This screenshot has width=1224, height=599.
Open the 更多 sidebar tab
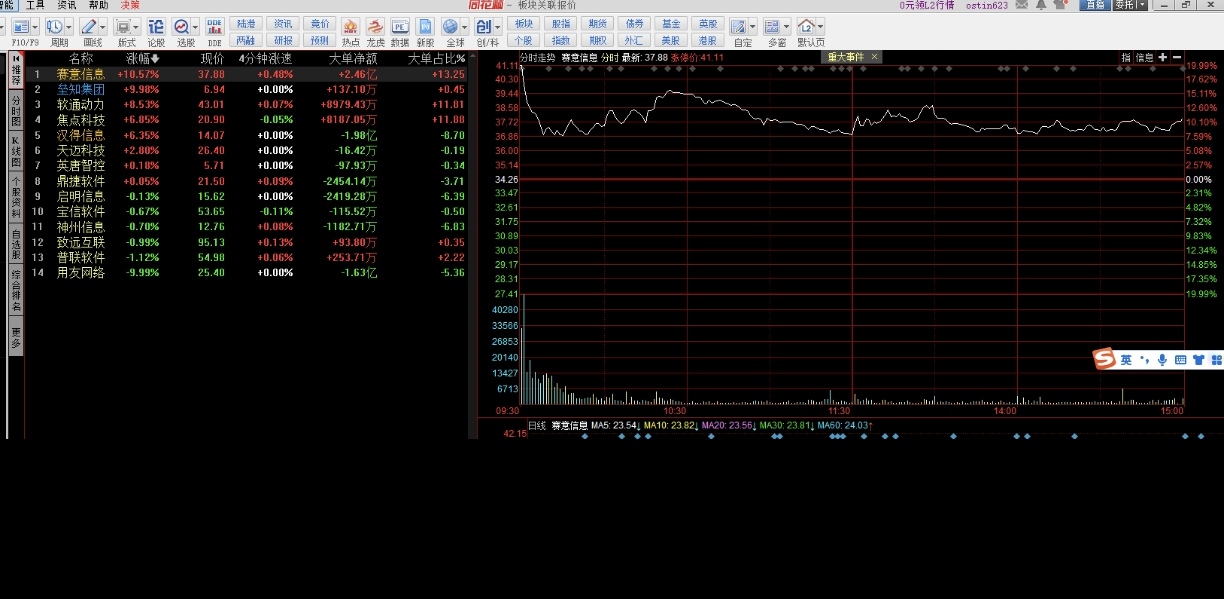[x=16, y=337]
